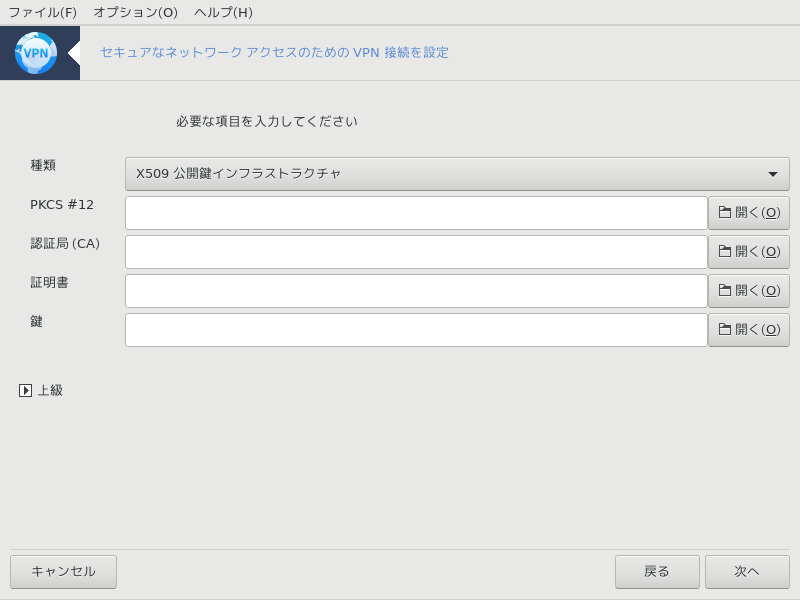Click folder icon beside 認証局 (CA) field
The image size is (800, 600).
(x=724, y=251)
